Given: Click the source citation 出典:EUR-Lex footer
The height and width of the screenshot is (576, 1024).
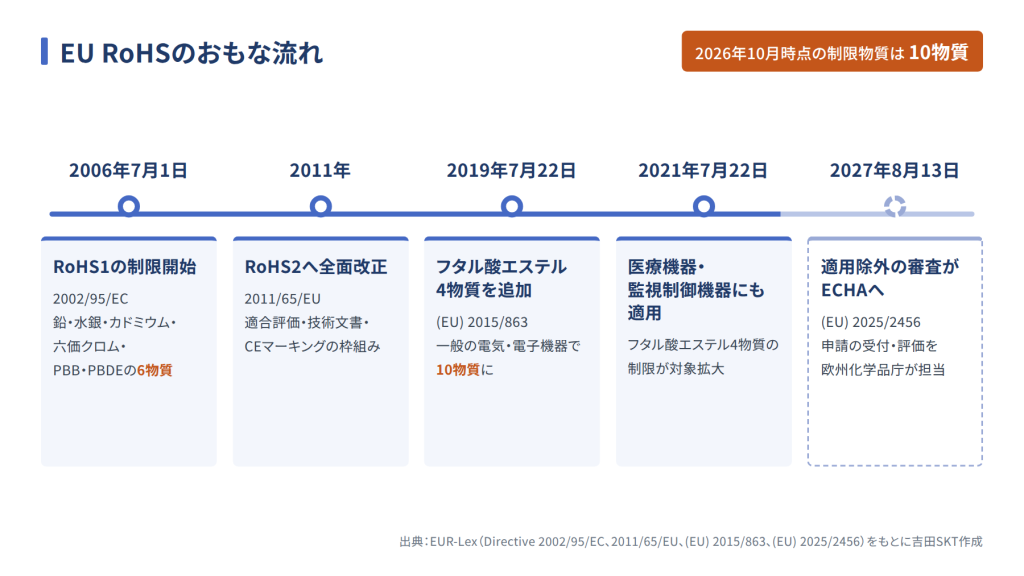Looking at the screenshot, I should (691, 541).
